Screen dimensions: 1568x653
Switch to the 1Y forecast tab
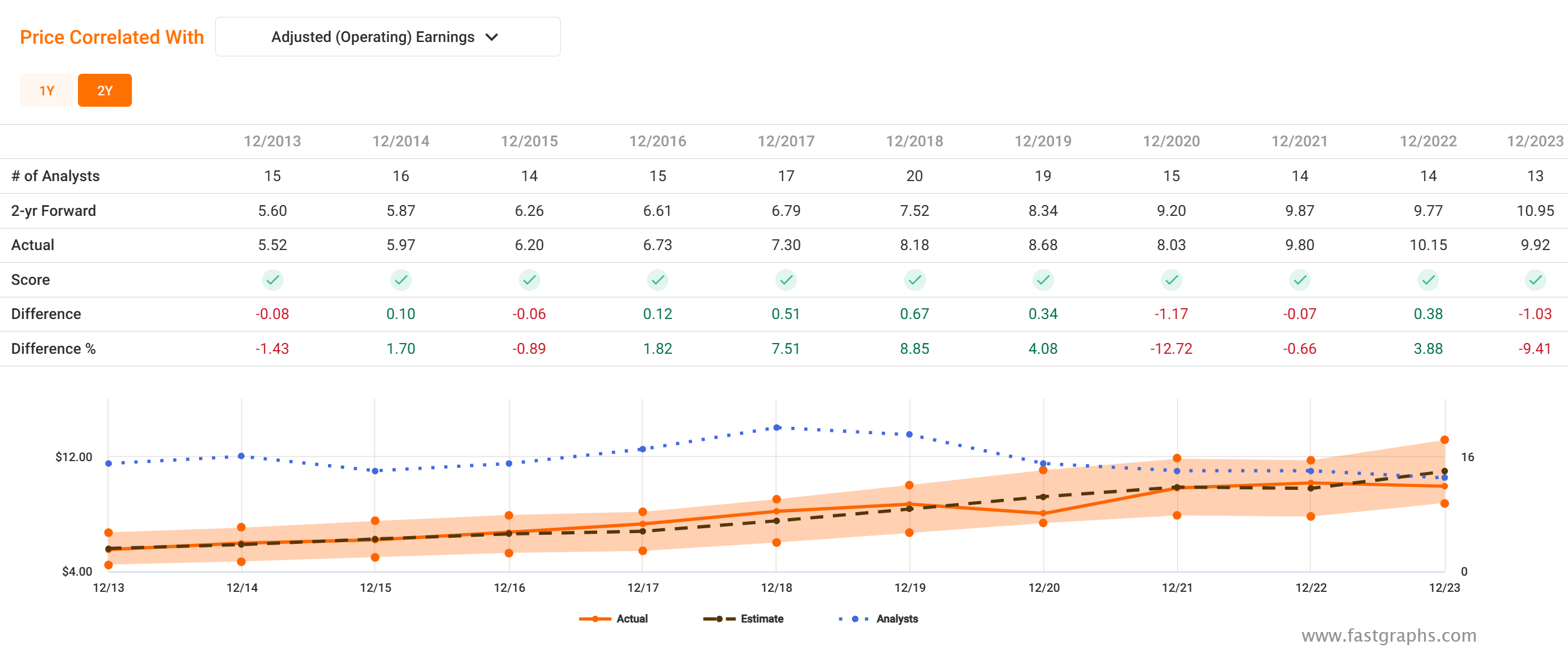pyautogui.click(x=46, y=91)
